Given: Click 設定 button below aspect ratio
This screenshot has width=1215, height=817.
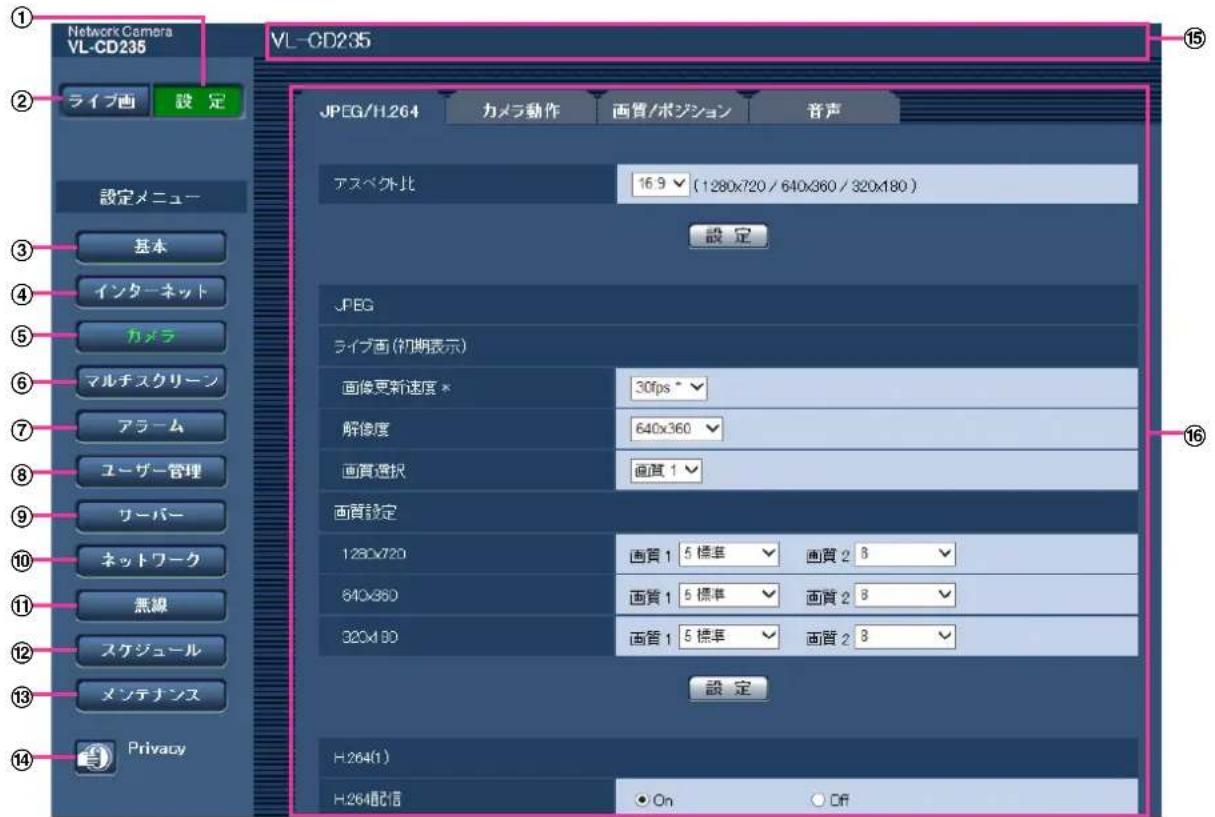Looking at the screenshot, I should point(729,237).
